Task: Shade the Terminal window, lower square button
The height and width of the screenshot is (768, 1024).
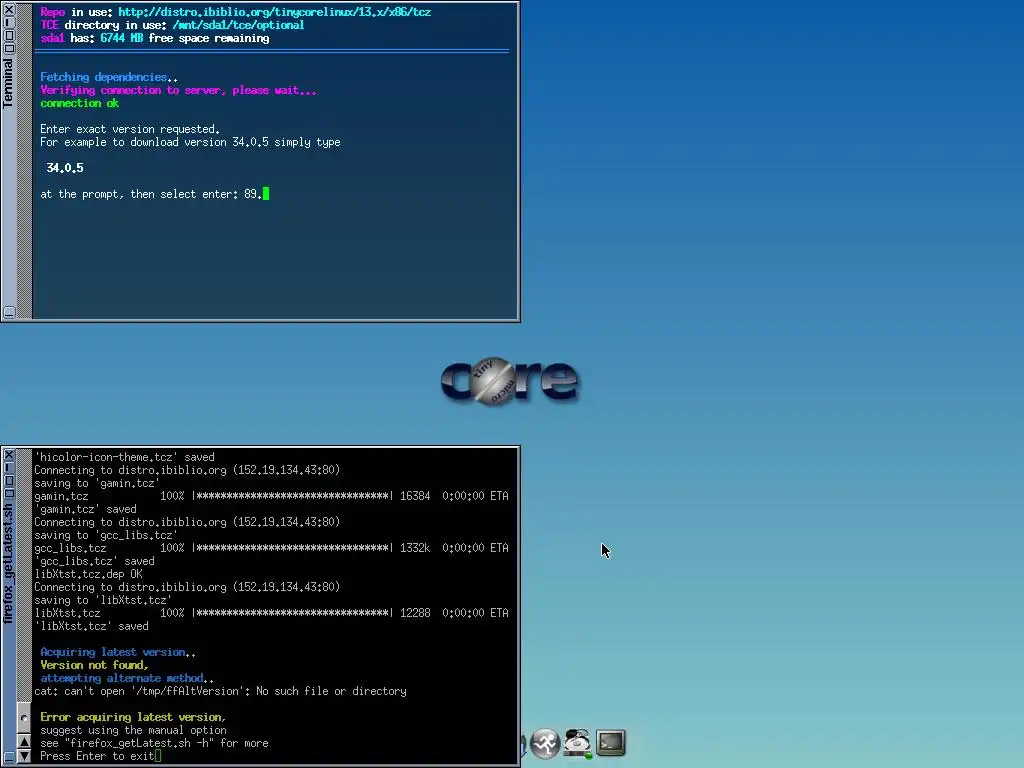Action: (9, 48)
